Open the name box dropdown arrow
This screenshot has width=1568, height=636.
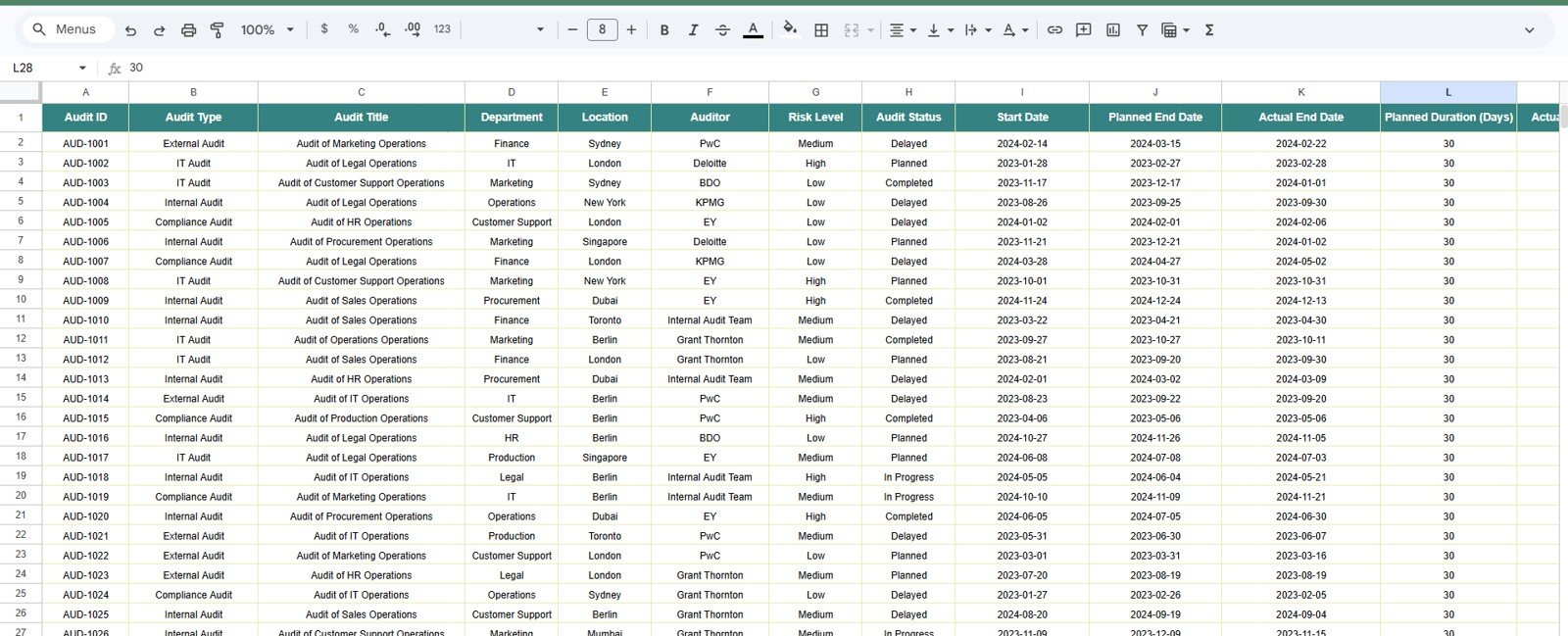(x=82, y=68)
